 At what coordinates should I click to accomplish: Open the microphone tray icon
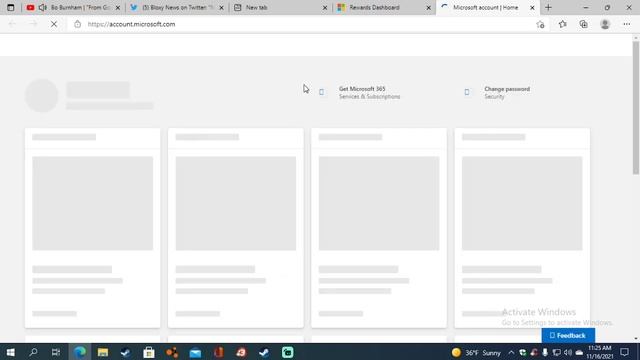coord(545,352)
